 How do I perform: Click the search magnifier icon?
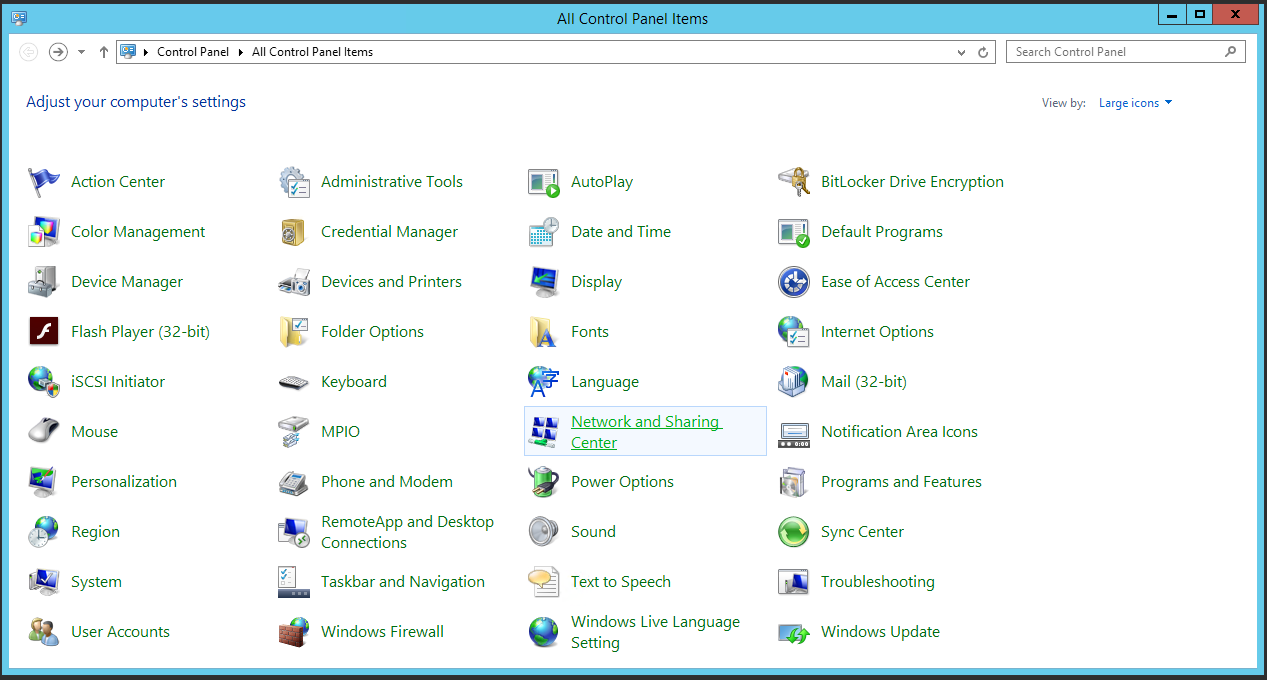coord(1231,52)
